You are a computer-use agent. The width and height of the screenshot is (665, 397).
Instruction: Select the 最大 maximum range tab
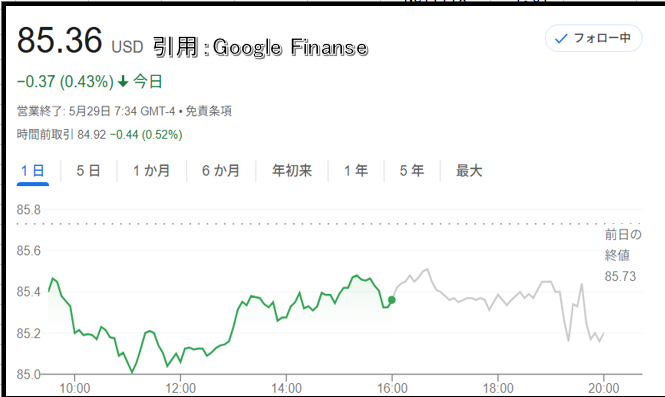click(469, 171)
